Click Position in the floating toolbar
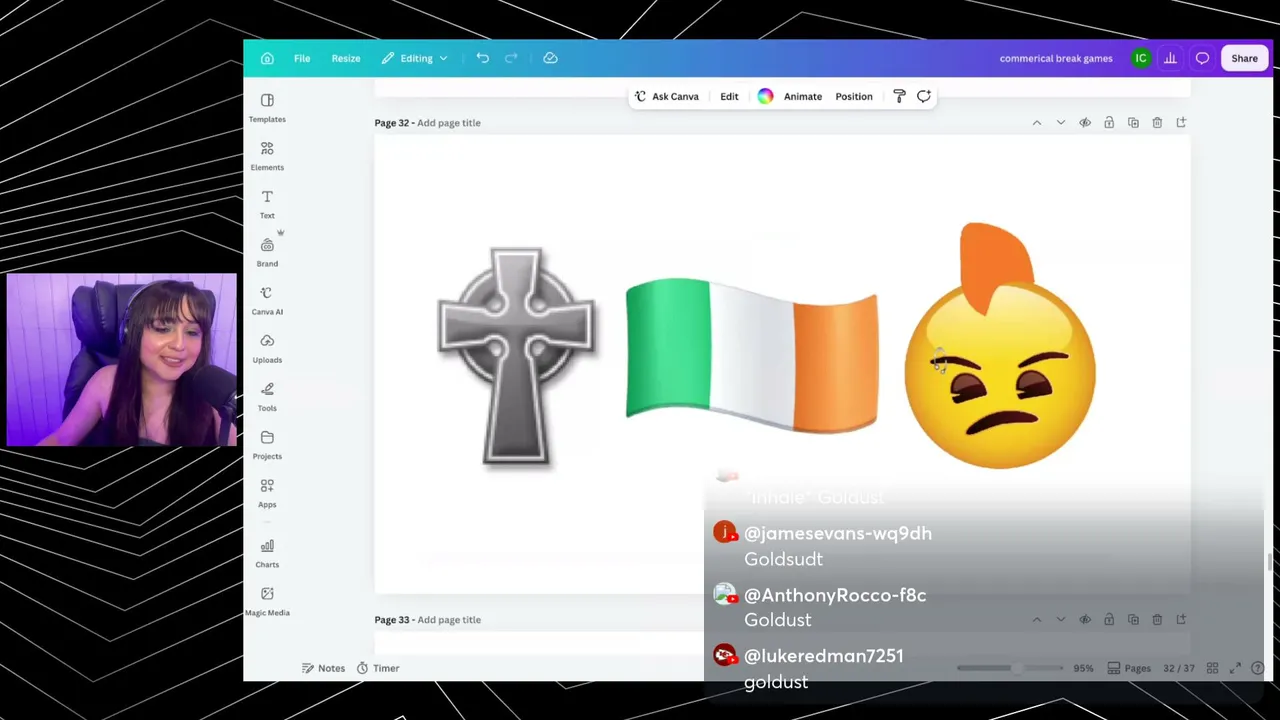This screenshot has width=1280, height=720. (x=854, y=96)
